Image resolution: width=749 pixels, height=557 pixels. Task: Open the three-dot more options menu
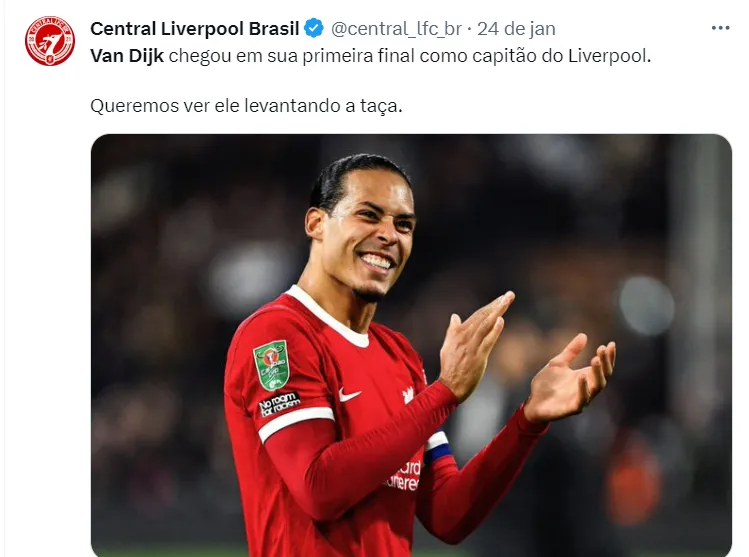[x=720, y=28]
